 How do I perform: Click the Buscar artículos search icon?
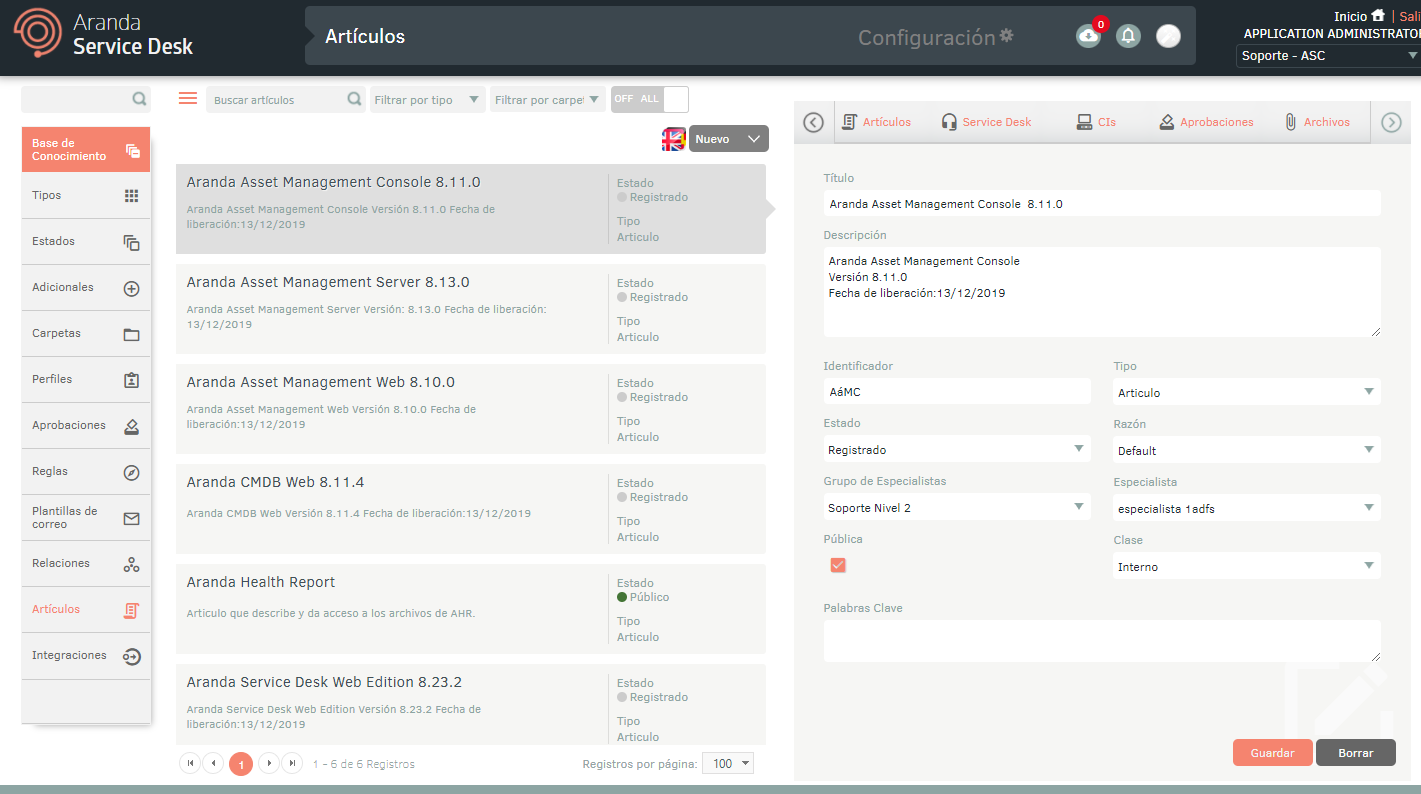pyautogui.click(x=354, y=99)
